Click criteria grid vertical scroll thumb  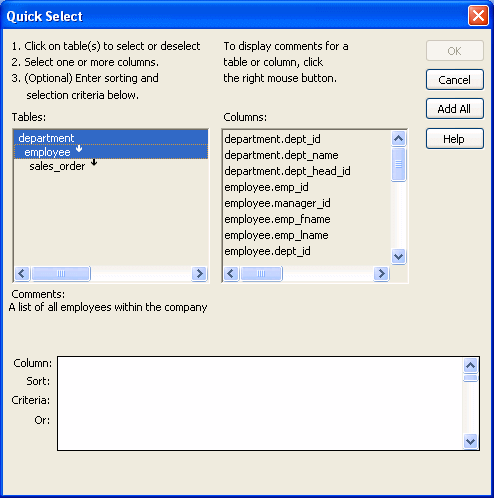coord(470,378)
